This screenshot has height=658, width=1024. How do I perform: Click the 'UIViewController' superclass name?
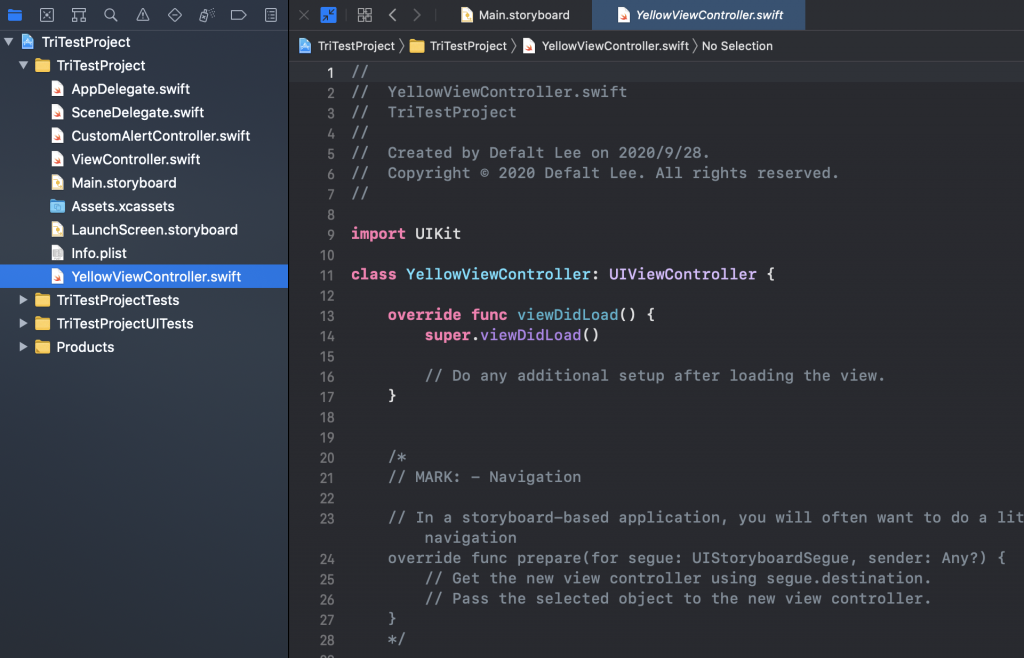[682, 274]
